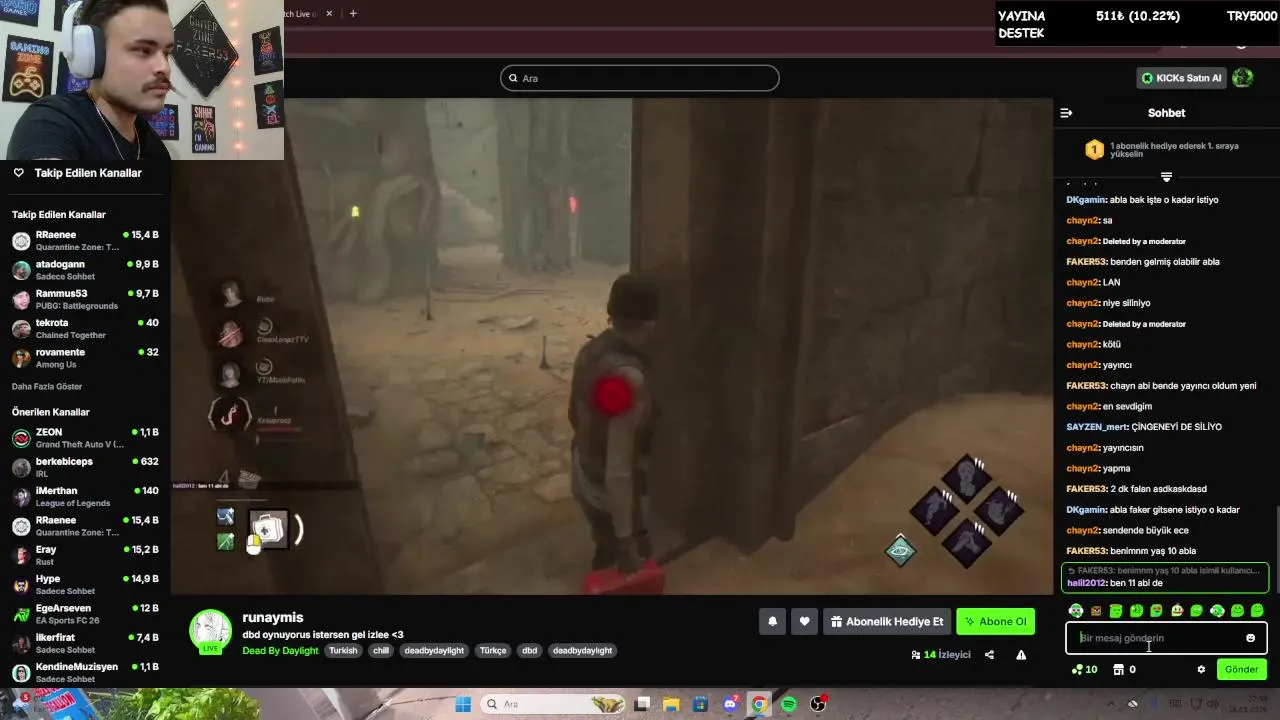Screen dimensions: 1280x720
Task: Open the RRaenee Quarantine Zone followed channel
Action: coord(85,241)
